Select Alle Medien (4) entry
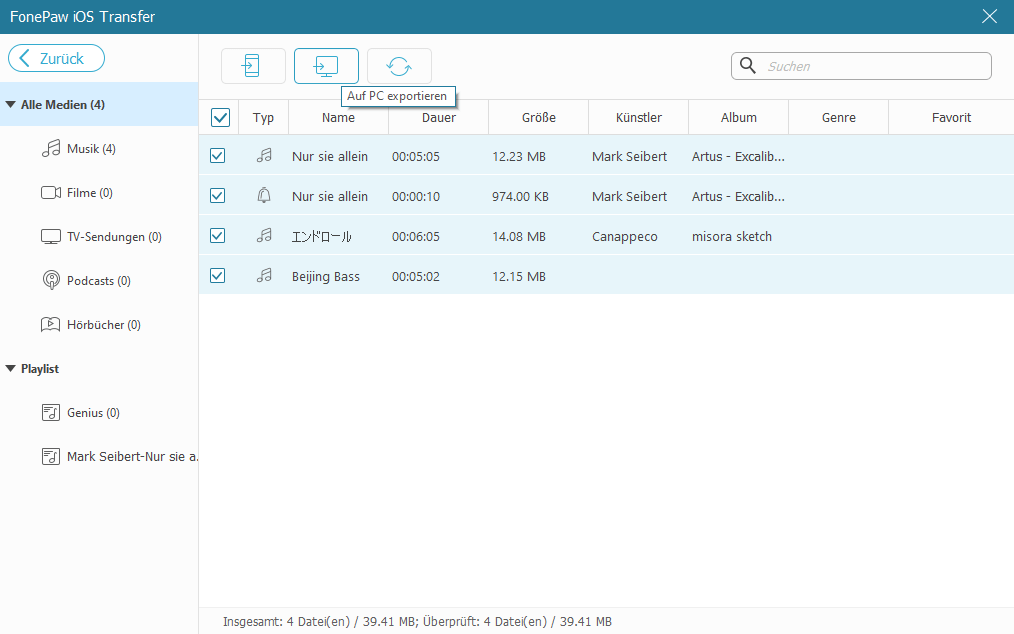The height and width of the screenshot is (634, 1014). (x=99, y=104)
